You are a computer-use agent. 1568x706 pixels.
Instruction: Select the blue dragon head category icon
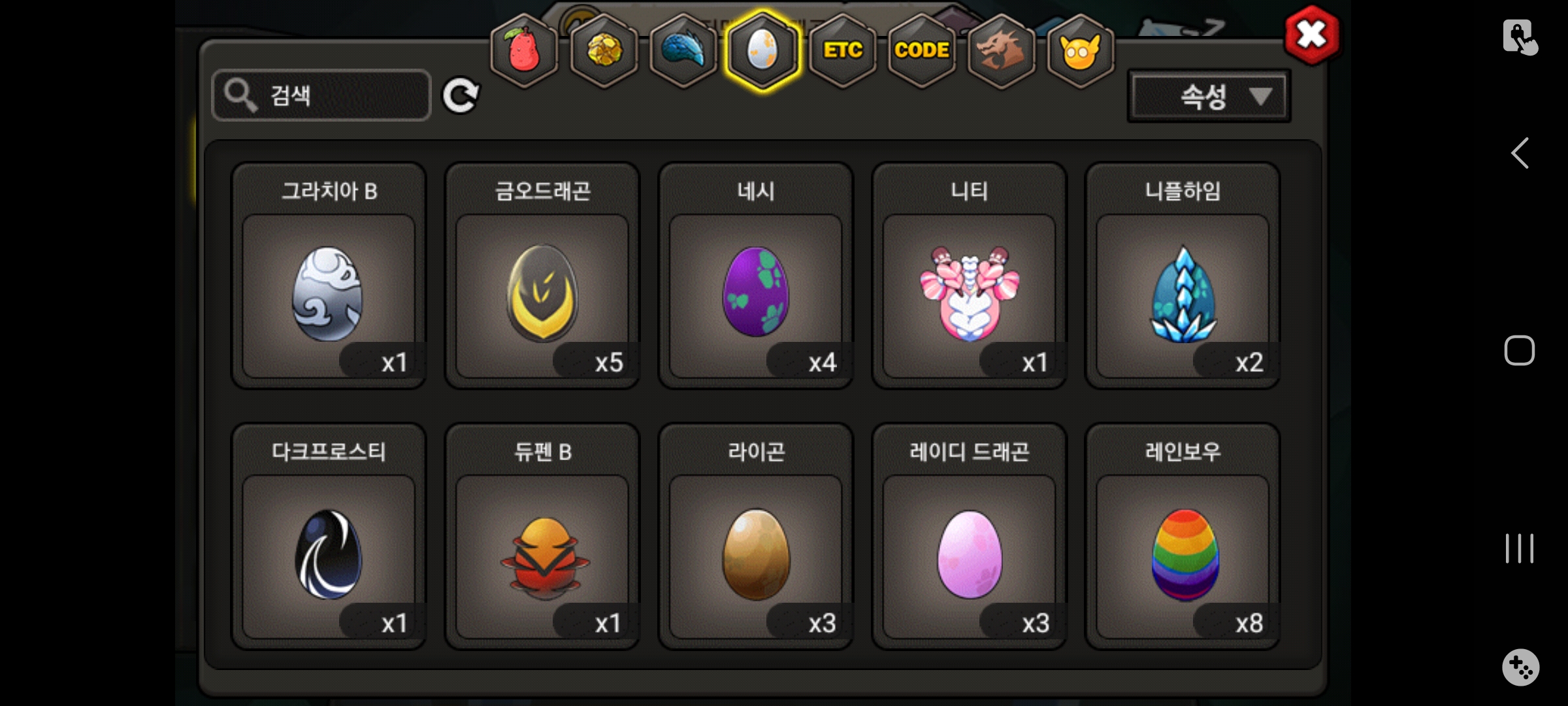tap(683, 50)
